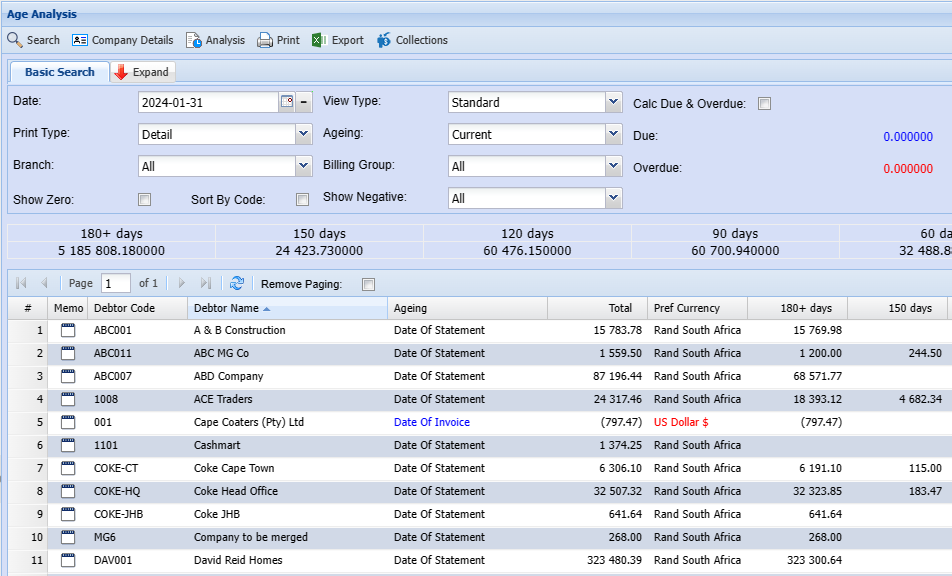Viewport: 952px width, 576px height.
Task: Tick the Show Zero checkbox
Action: (x=144, y=200)
